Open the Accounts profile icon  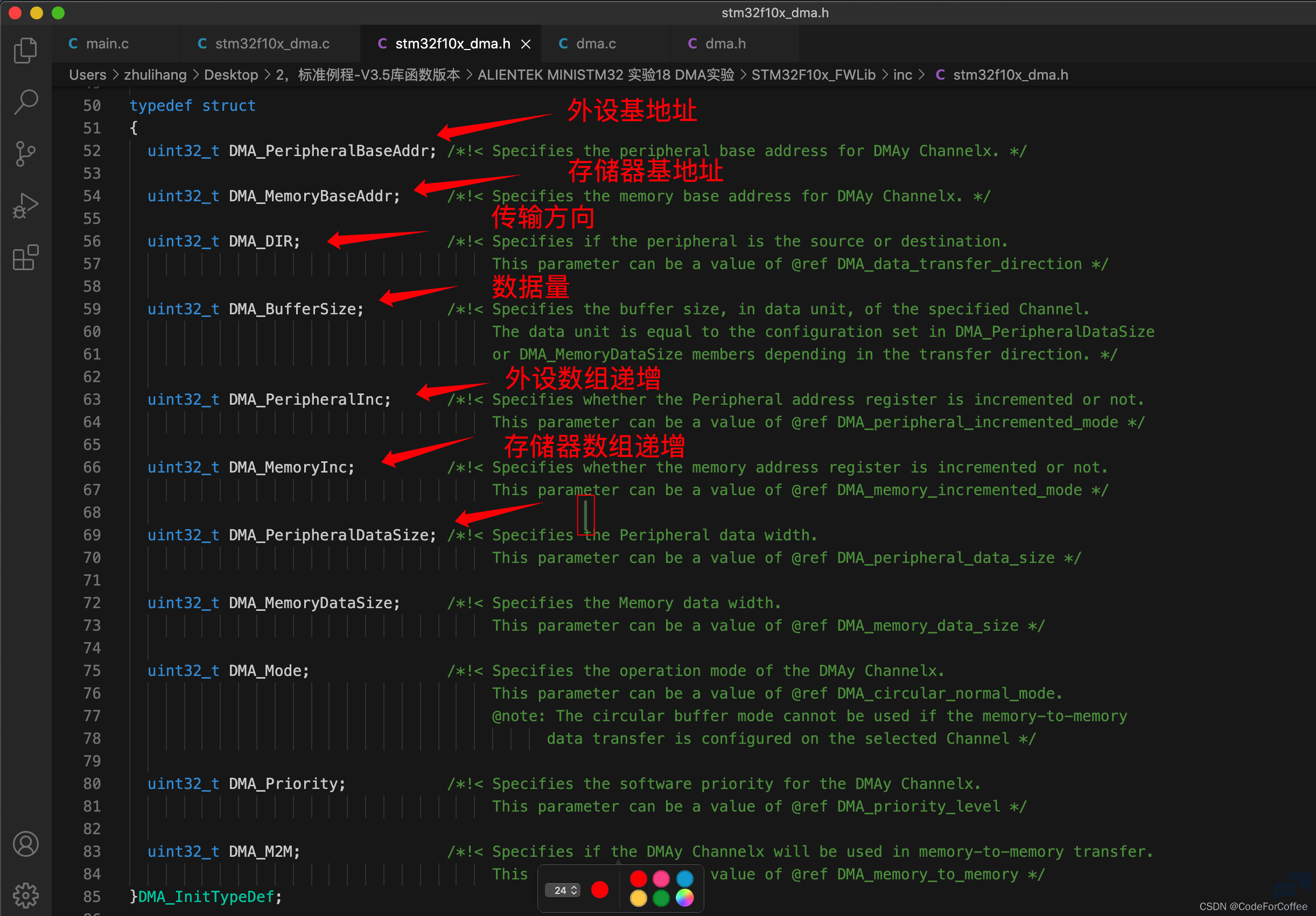click(25, 843)
